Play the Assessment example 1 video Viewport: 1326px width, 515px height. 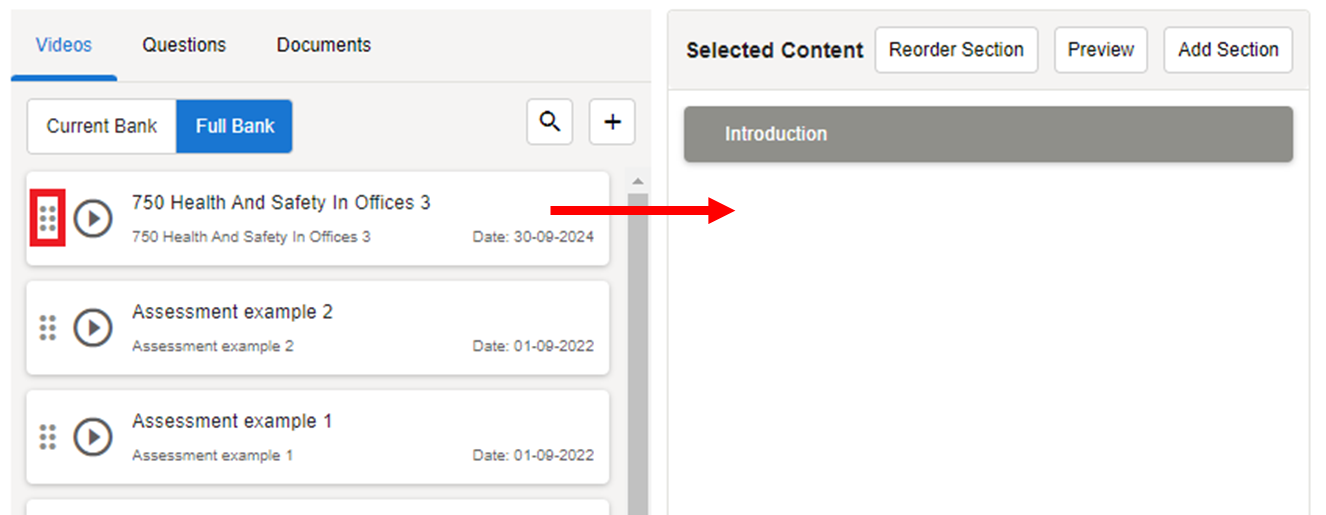93,436
